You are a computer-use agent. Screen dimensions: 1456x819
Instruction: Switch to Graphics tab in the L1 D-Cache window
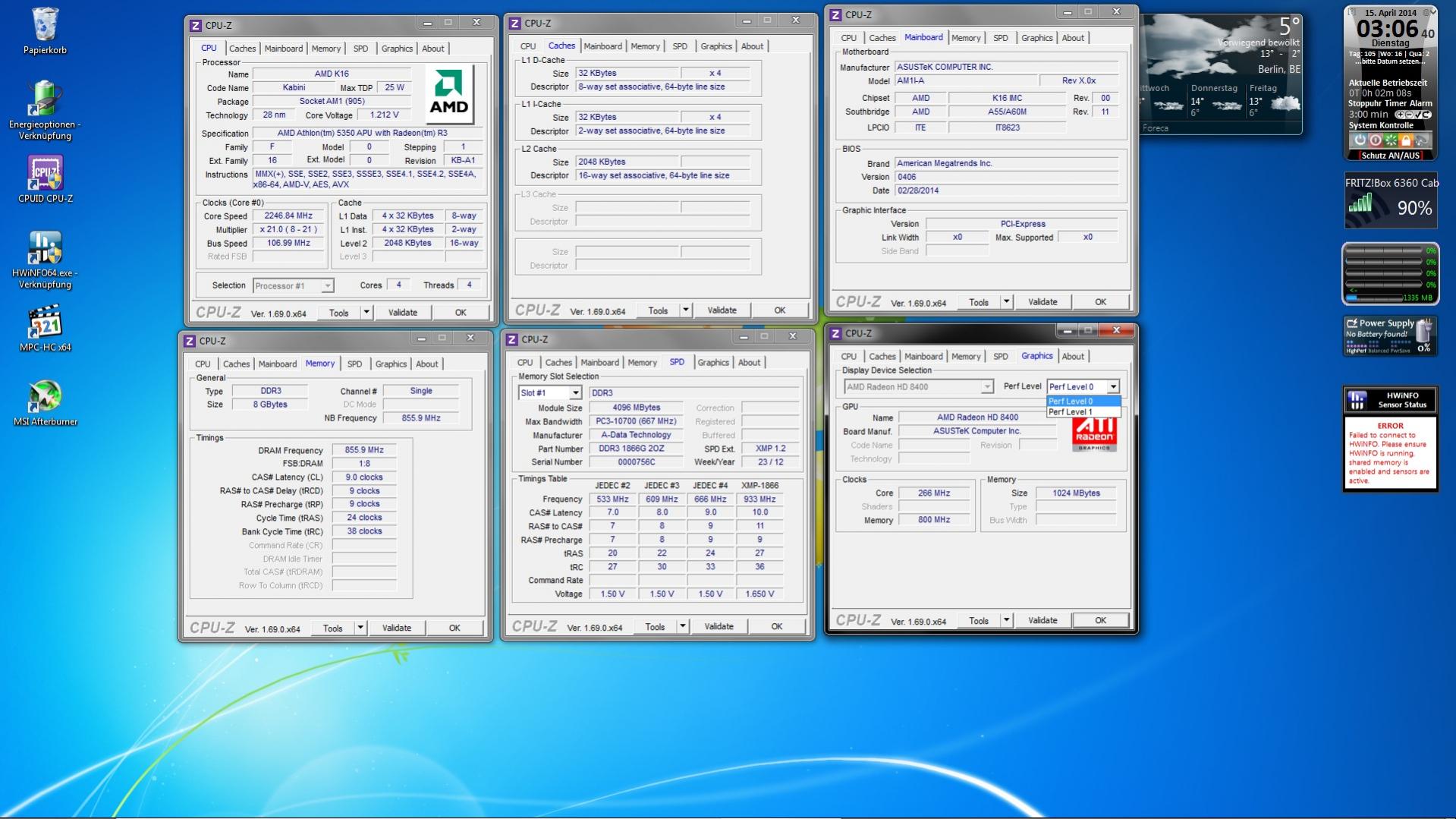(x=716, y=46)
